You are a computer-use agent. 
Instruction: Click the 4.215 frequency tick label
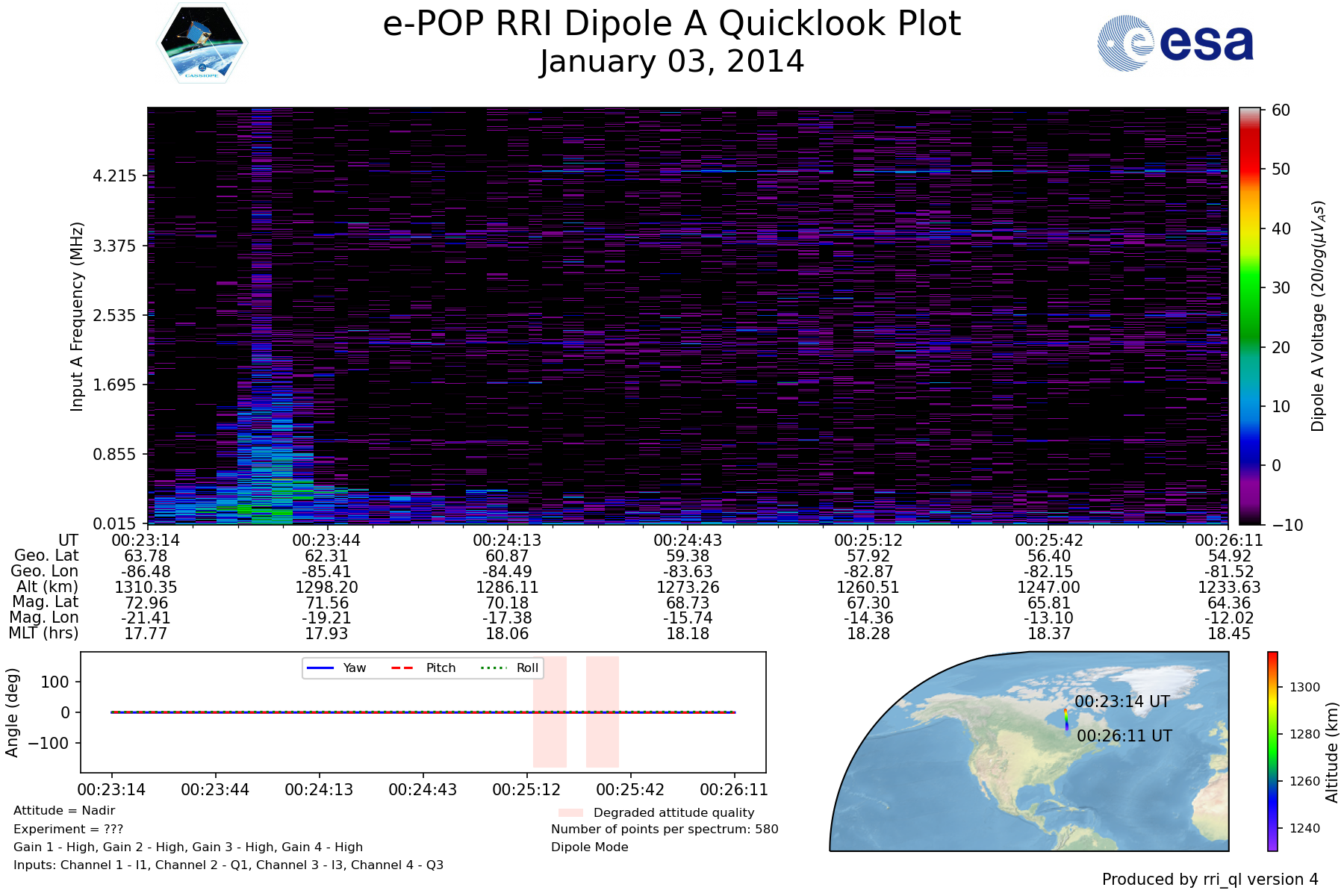[114, 176]
